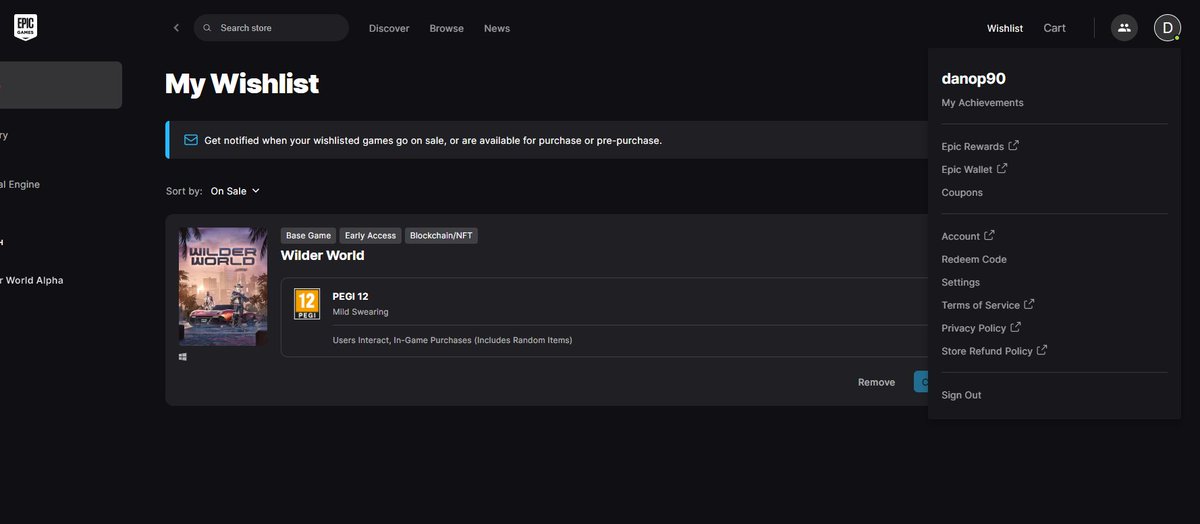Open Epic Rewards from profile menu

(973, 147)
